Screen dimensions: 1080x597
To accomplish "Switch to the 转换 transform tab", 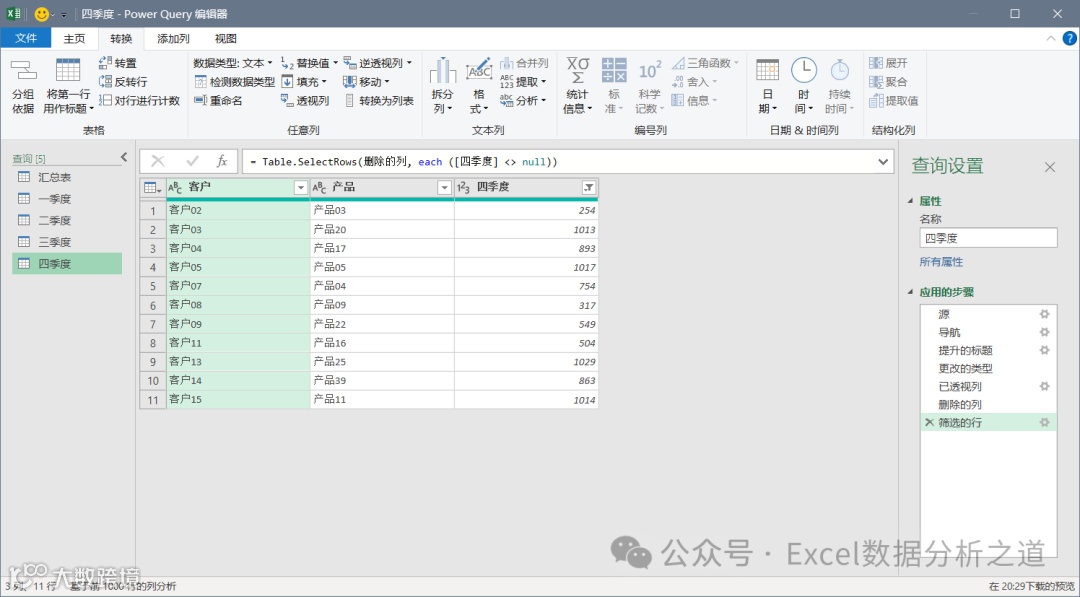I will tap(121, 39).
